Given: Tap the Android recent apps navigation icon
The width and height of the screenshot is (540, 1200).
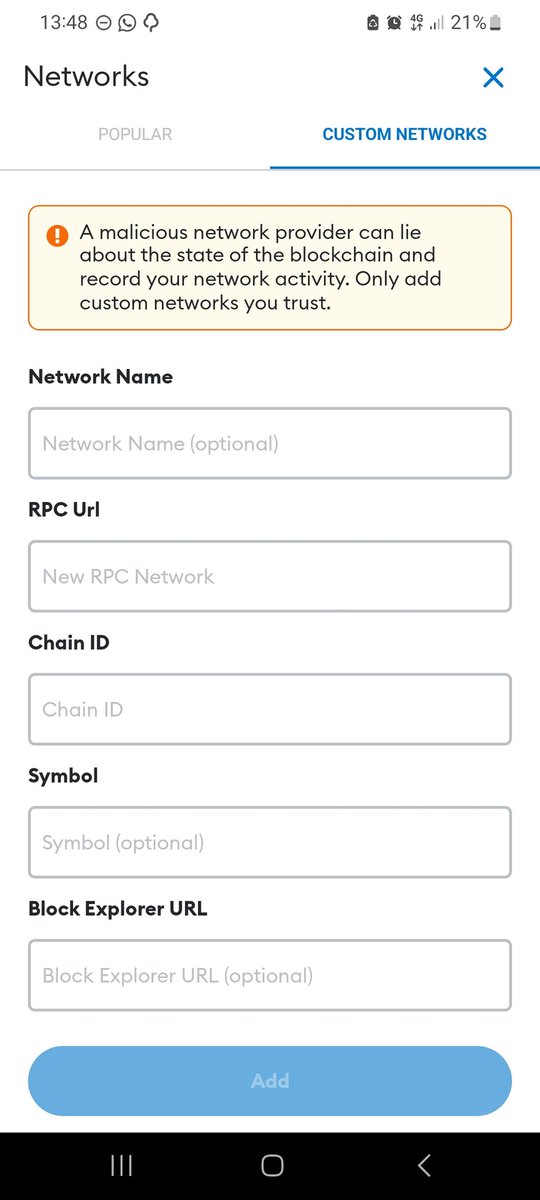Looking at the screenshot, I should tap(121, 1165).
